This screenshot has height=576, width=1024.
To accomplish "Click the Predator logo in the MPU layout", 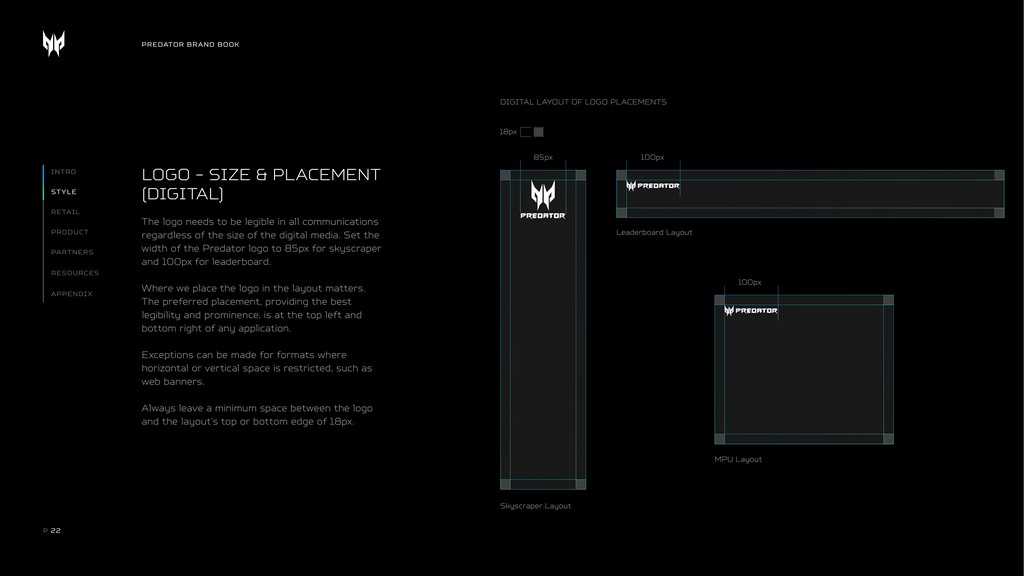I will [x=751, y=311].
